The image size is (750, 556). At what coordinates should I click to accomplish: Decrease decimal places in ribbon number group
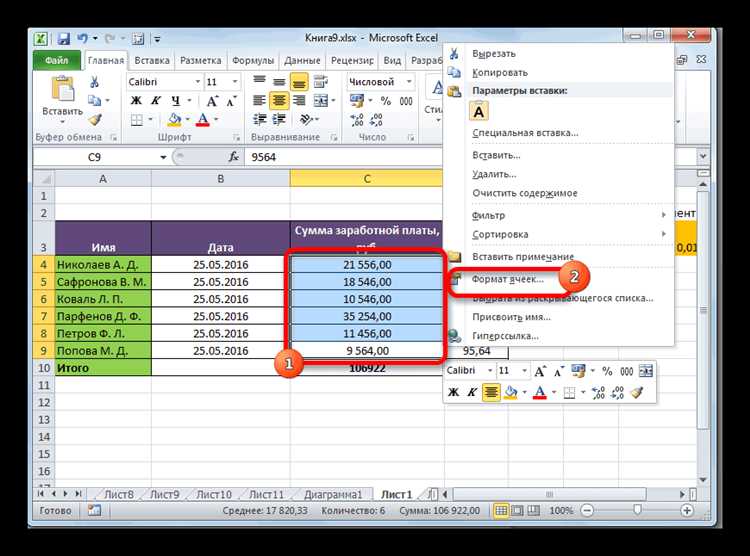(376, 120)
